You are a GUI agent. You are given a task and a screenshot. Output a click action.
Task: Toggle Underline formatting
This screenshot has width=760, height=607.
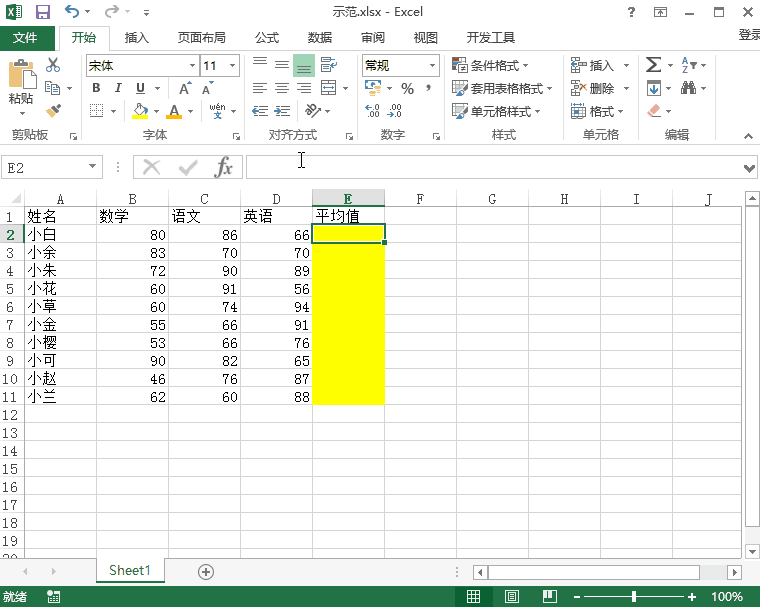coord(141,88)
